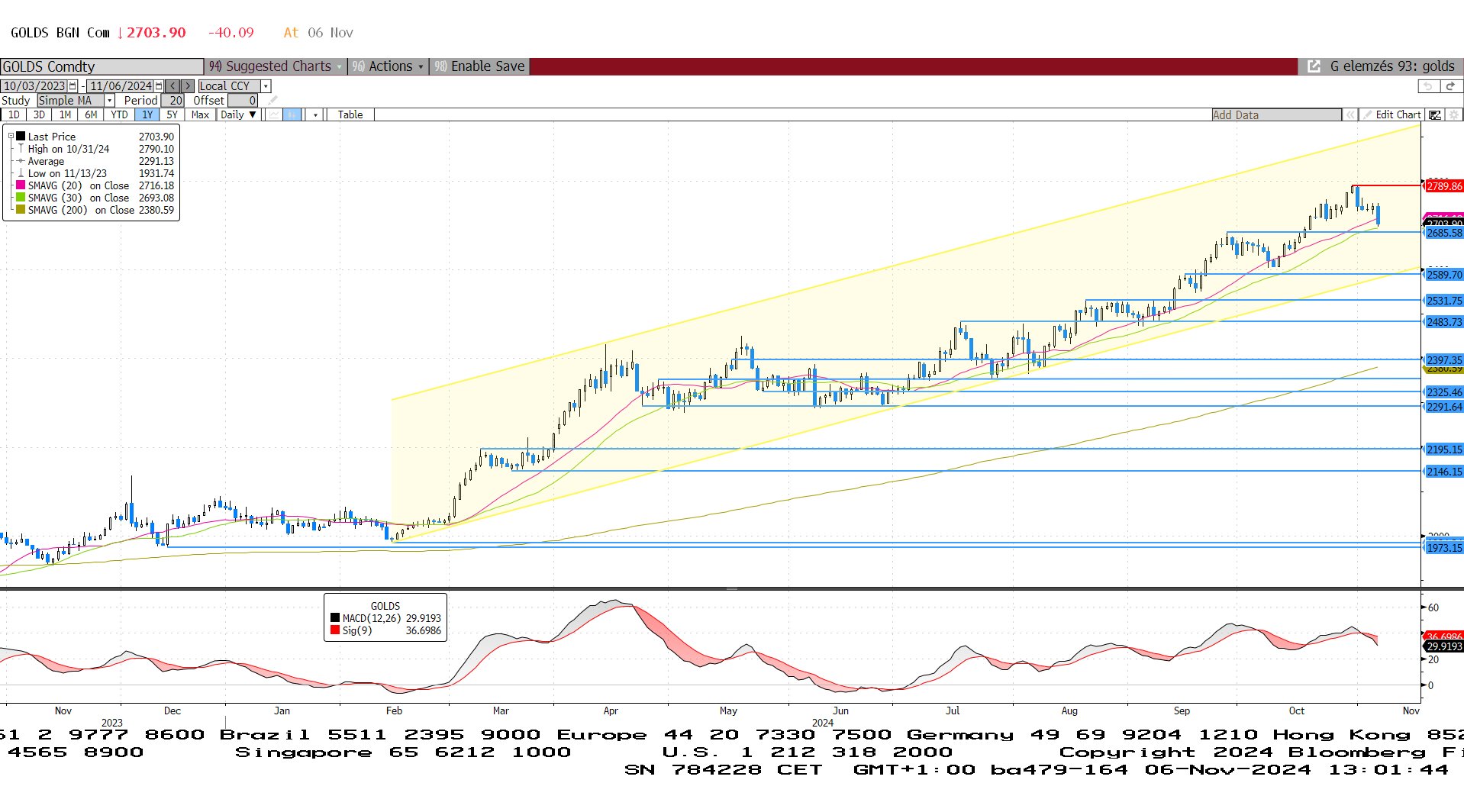Click the redo arrow button
The width and height of the screenshot is (1464, 812).
(x=1450, y=86)
